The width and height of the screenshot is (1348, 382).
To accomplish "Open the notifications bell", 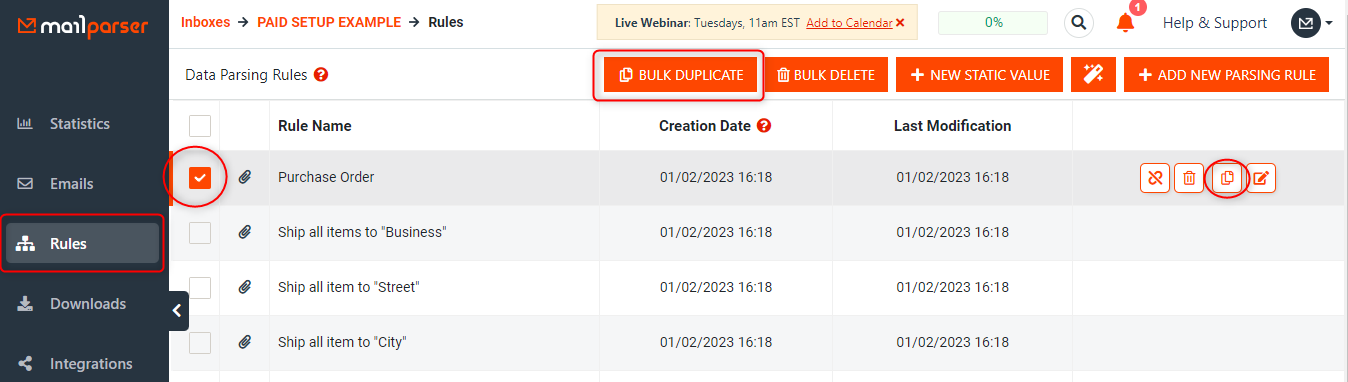I will [1126, 22].
